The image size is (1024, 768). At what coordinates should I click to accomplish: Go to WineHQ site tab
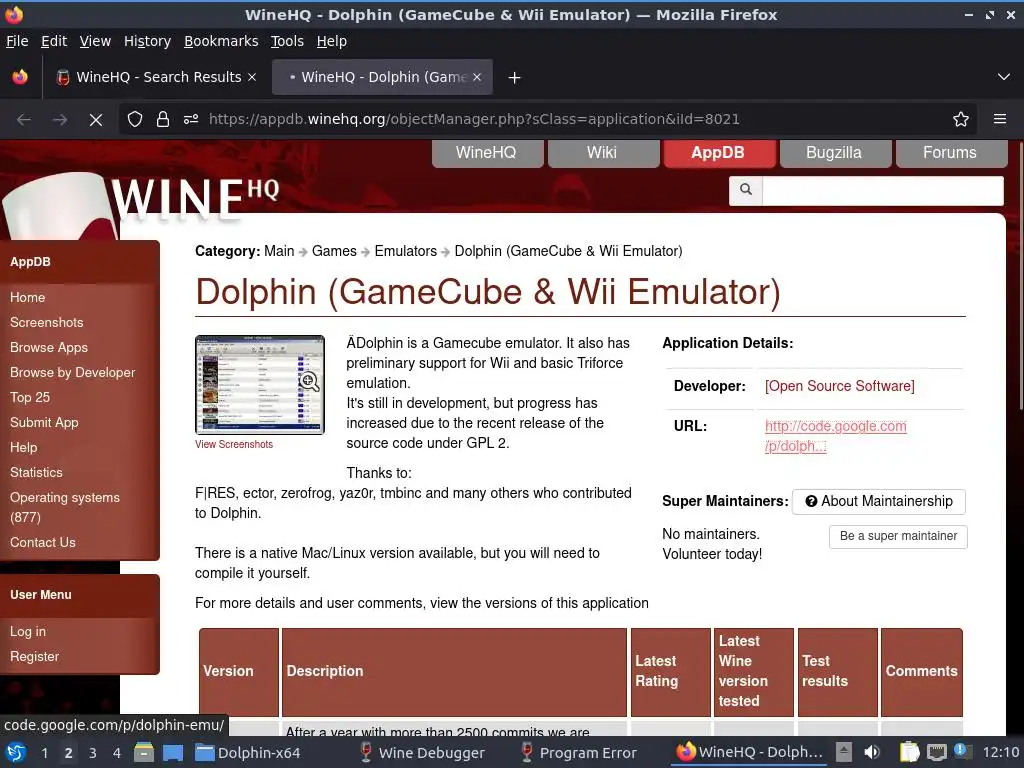(487, 153)
